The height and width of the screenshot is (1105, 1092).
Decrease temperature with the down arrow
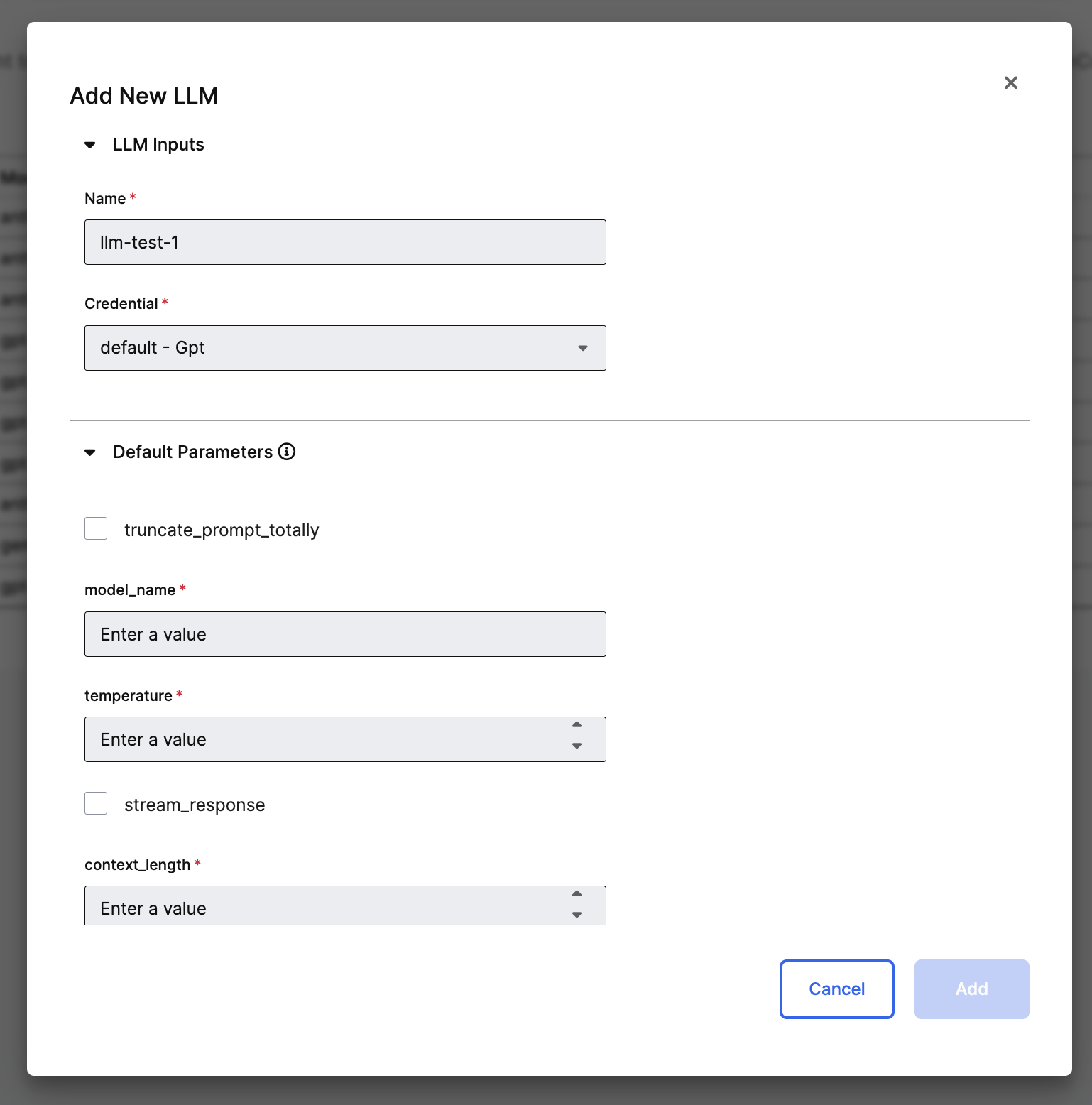[577, 746]
